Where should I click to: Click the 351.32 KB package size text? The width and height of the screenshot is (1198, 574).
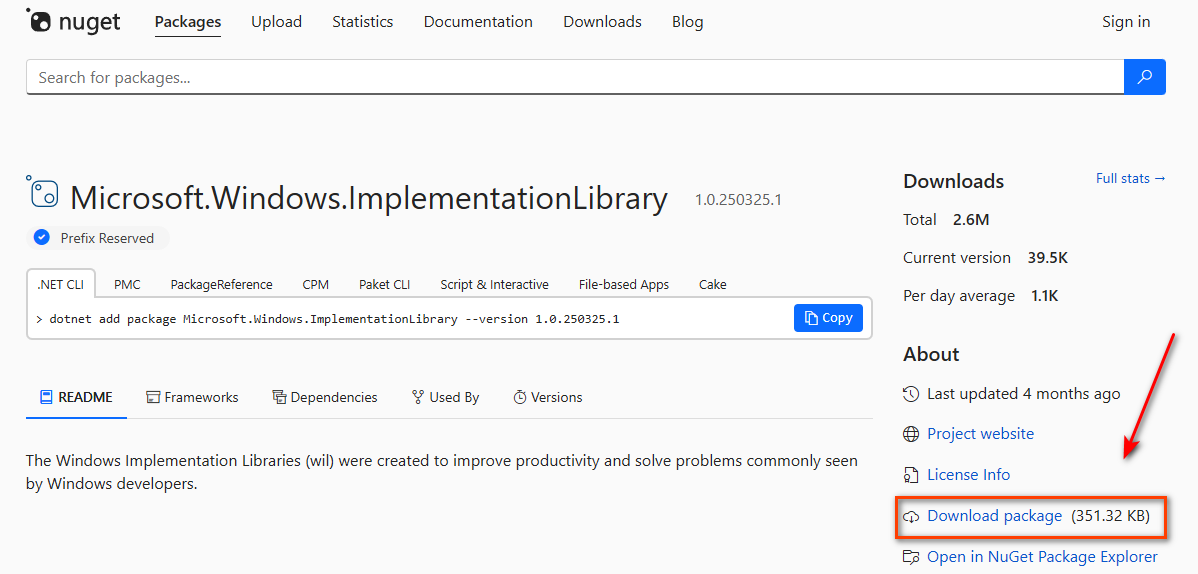pyautogui.click(x=1111, y=516)
